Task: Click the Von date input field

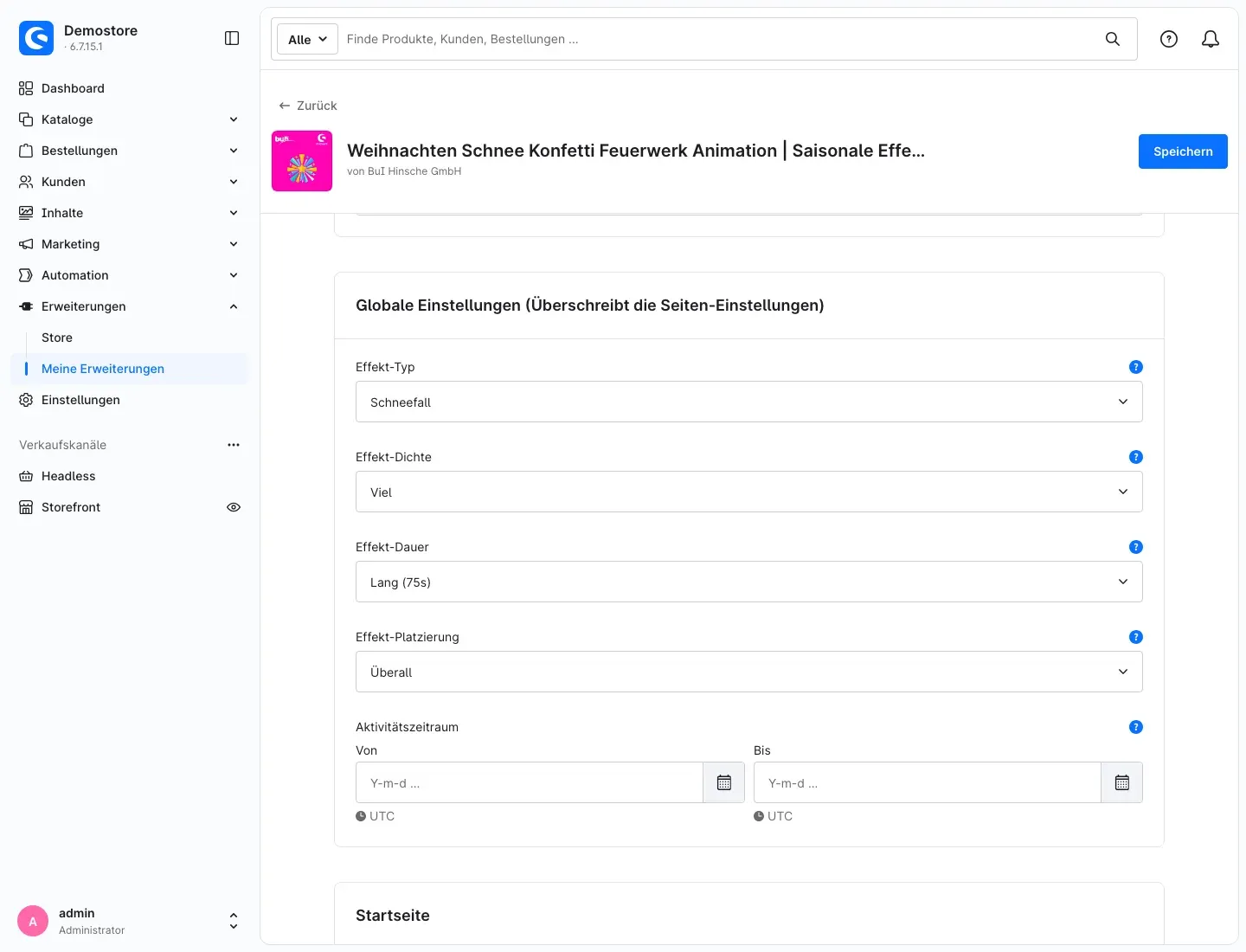Action: pos(530,782)
